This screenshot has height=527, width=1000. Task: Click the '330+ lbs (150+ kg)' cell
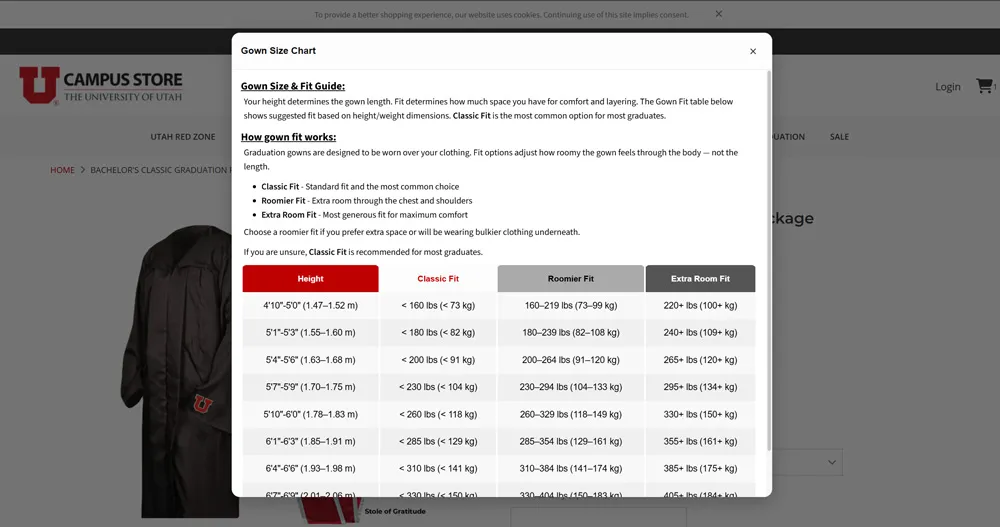point(700,414)
